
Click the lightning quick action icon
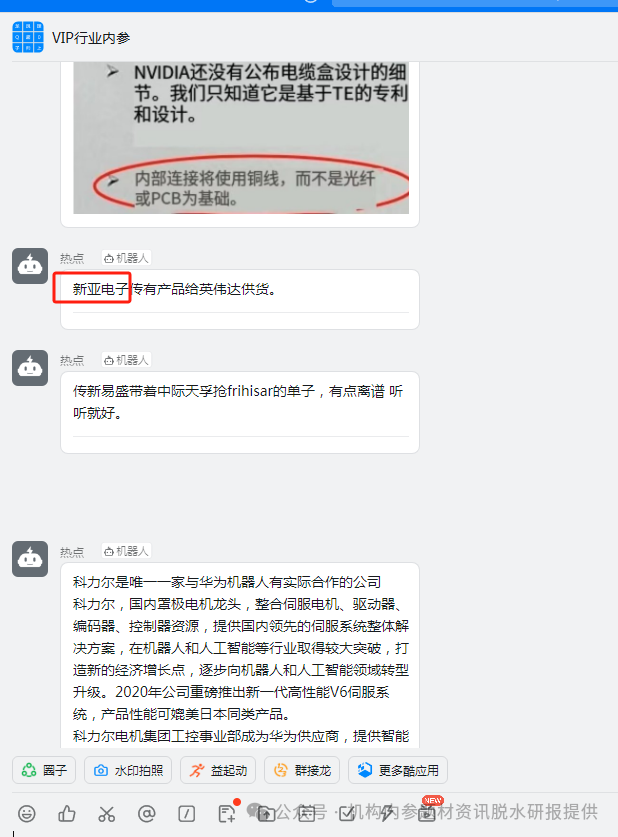pos(386,814)
